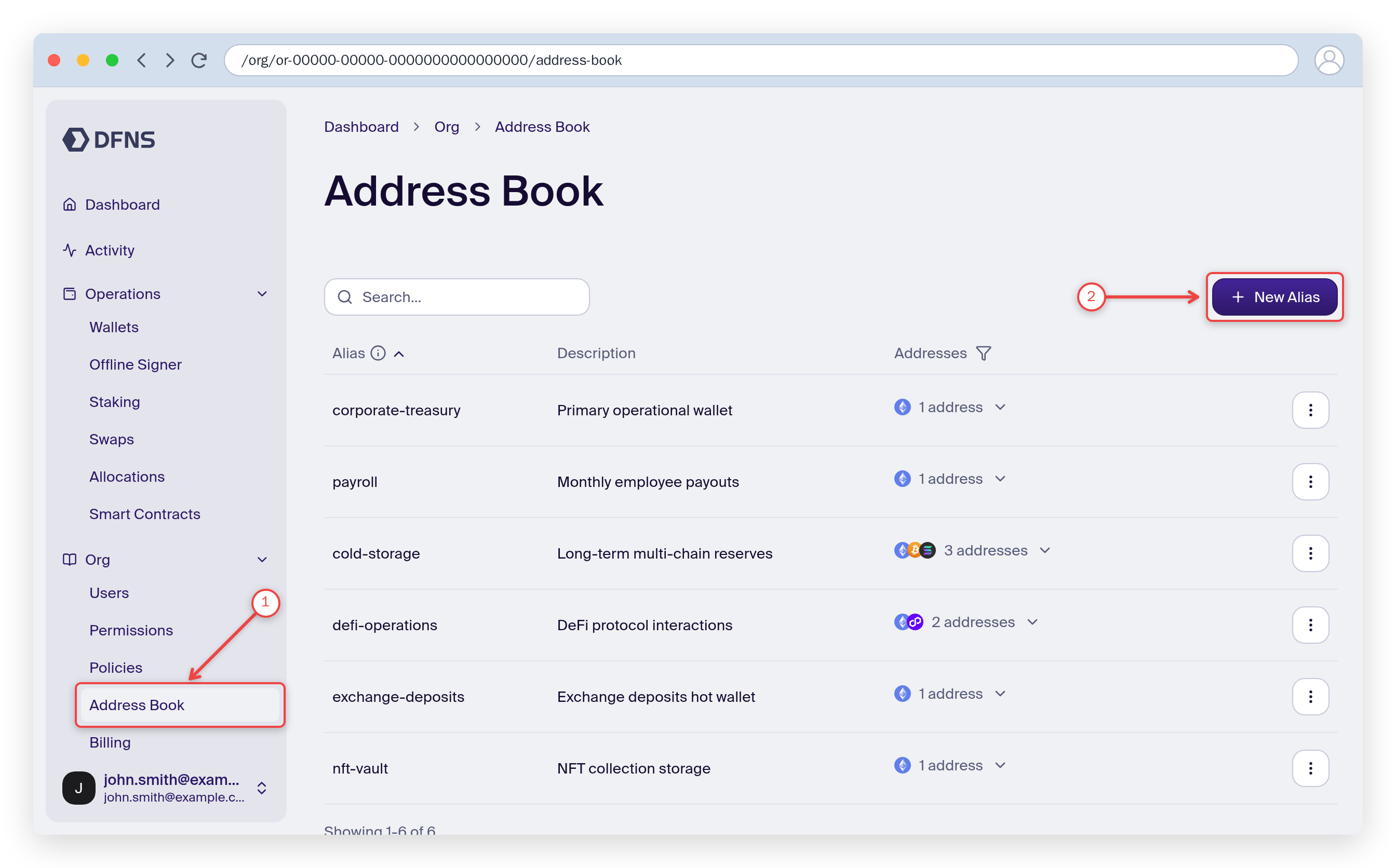Collapse the Org sidebar section chevron
This screenshot has width=1396, height=868.
tap(262, 560)
